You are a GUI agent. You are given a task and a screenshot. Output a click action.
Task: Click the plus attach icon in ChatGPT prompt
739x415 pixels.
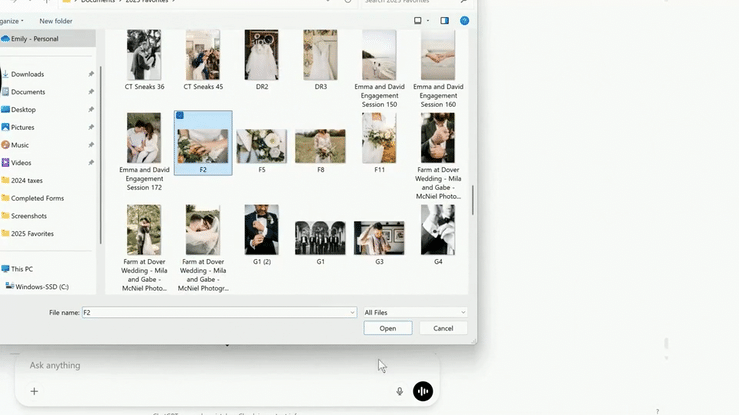34,391
